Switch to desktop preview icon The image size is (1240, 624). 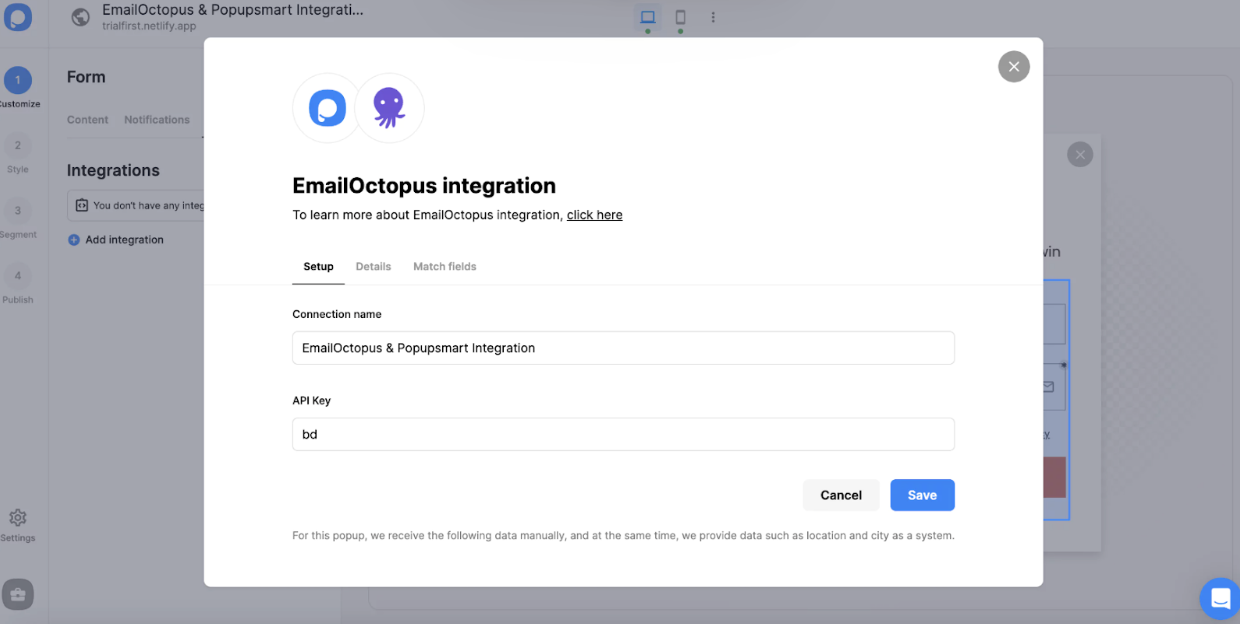[647, 17]
